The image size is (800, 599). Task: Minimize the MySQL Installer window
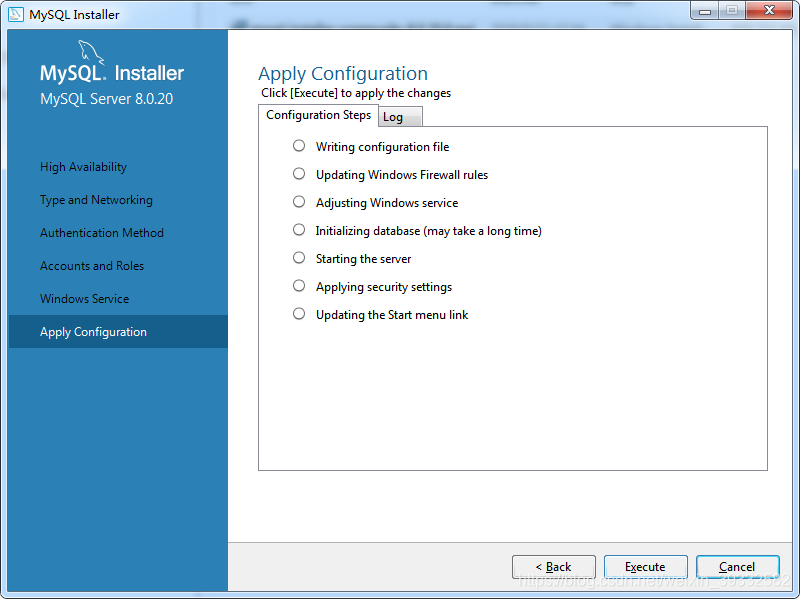pos(705,11)
